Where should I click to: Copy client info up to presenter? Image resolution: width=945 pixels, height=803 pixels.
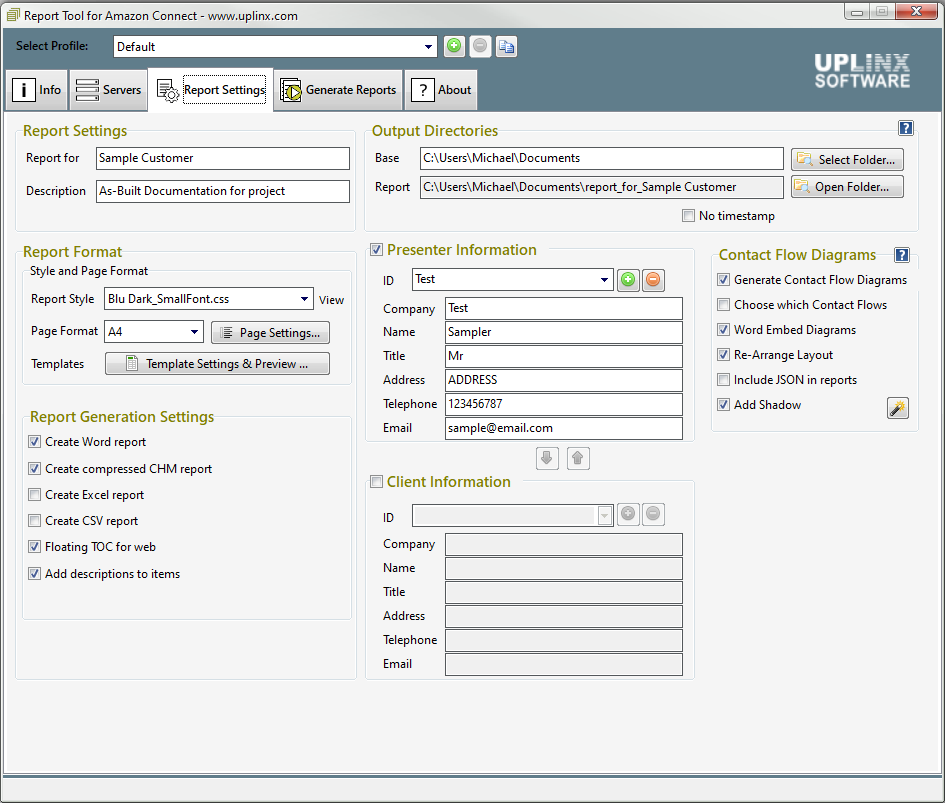578,459
